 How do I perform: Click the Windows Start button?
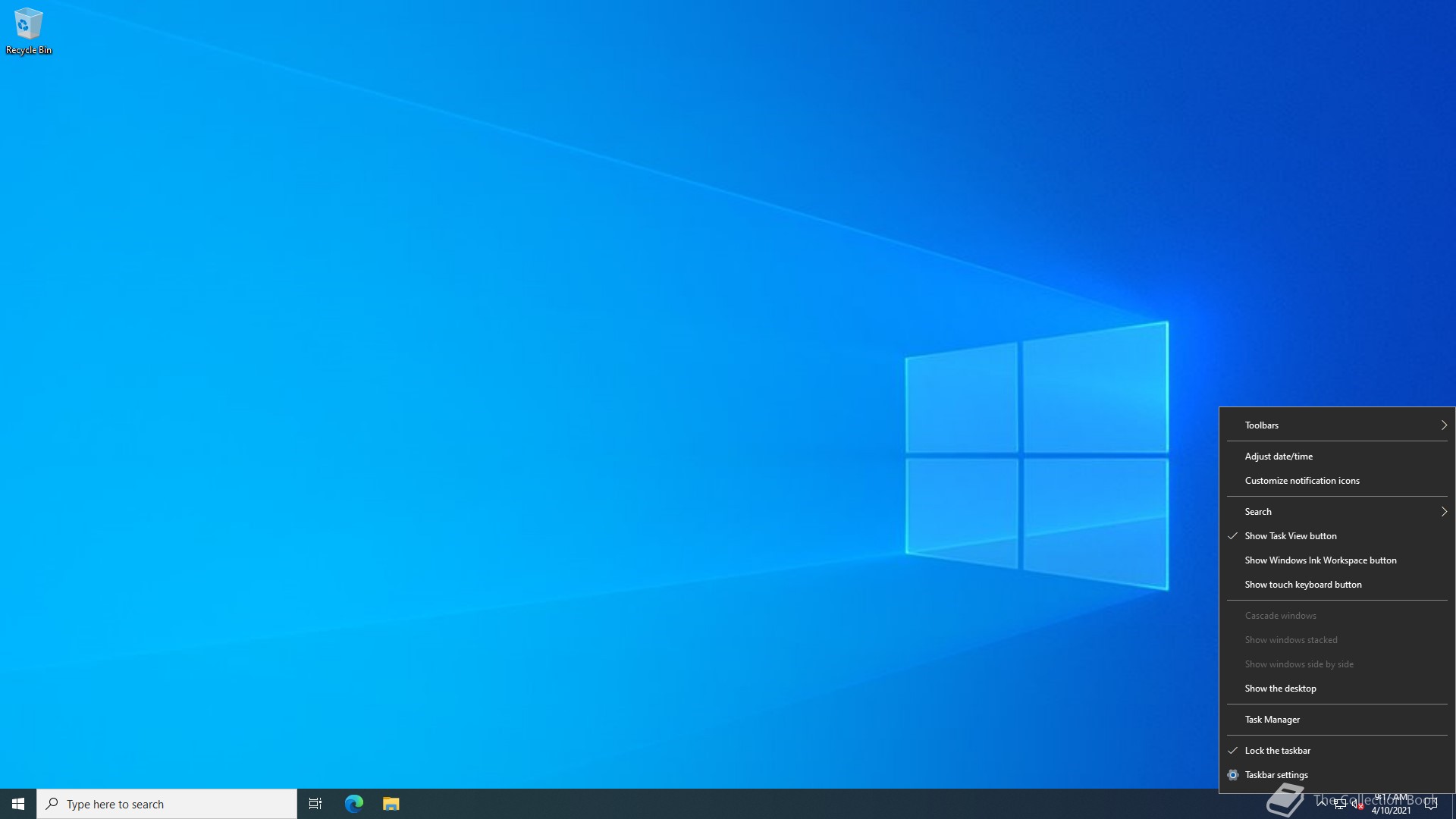(x=18, y=804)
